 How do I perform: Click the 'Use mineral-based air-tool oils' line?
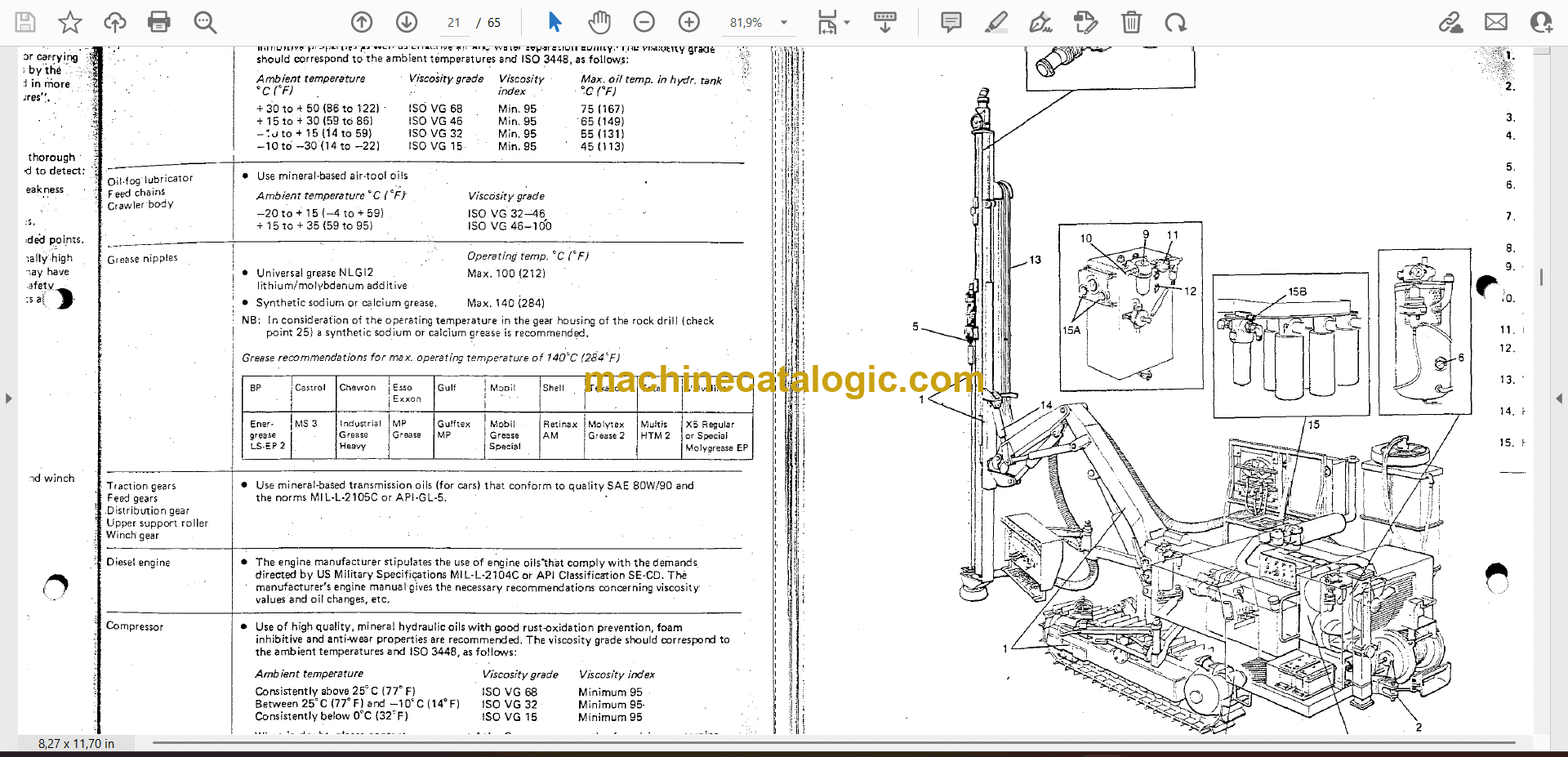[x=332, y=176]
